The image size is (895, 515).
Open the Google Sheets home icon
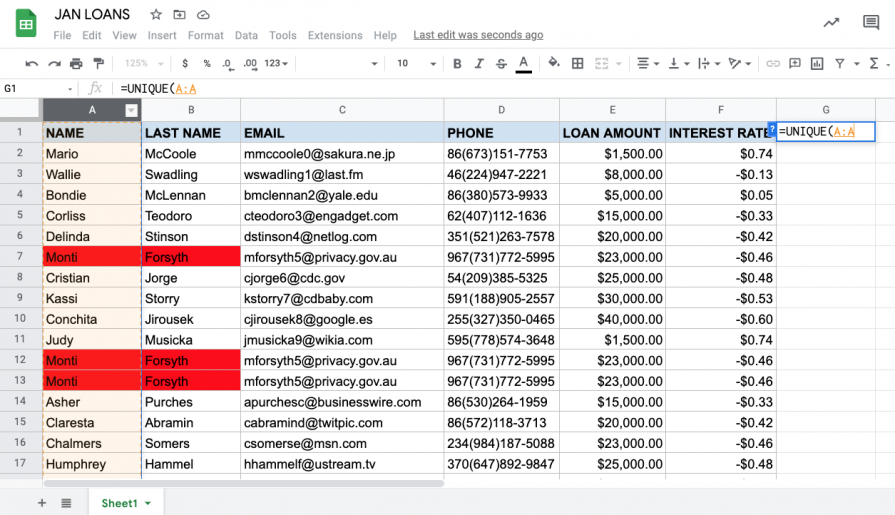point(26,23)
